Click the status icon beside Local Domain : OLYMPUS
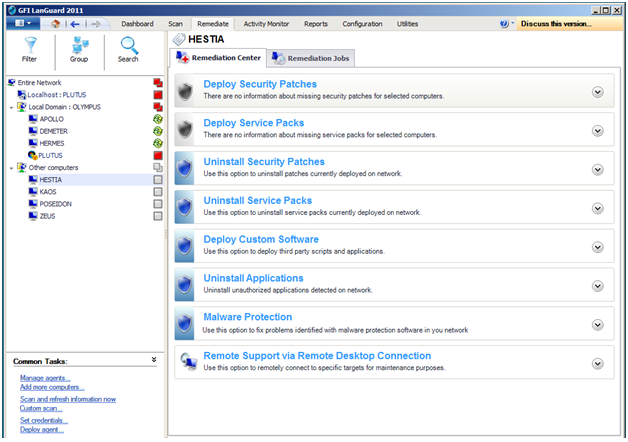Image resolution: width=628 pixels, height=442 pixels. [158, 107]
